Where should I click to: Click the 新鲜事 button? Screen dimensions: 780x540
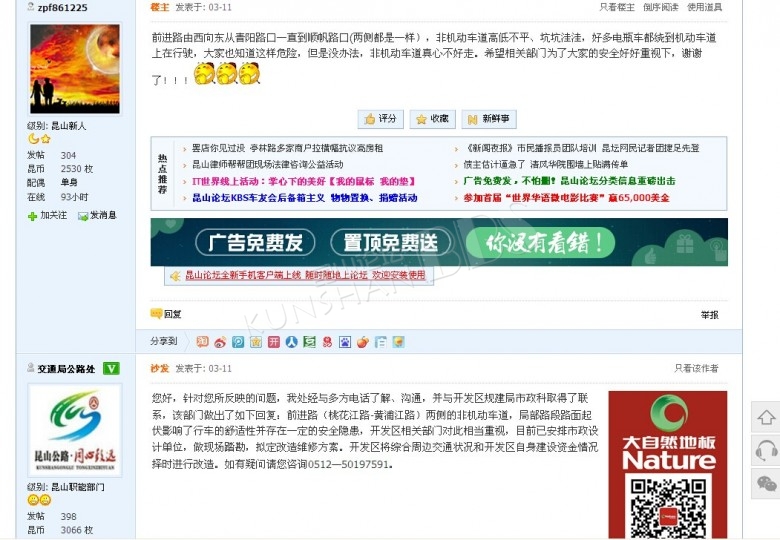click(489, 119)
